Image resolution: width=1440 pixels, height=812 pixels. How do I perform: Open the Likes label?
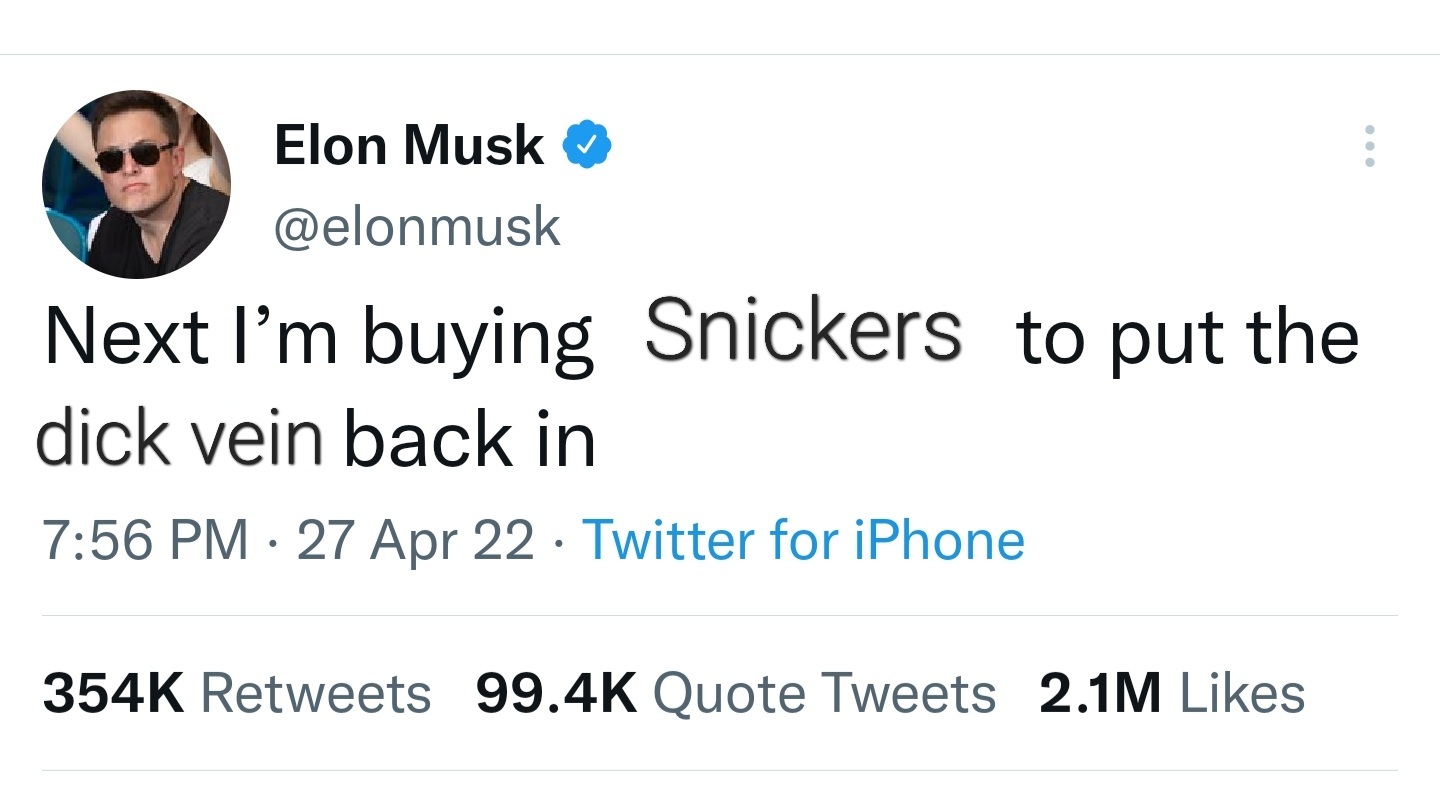[x=1243, y=693]
